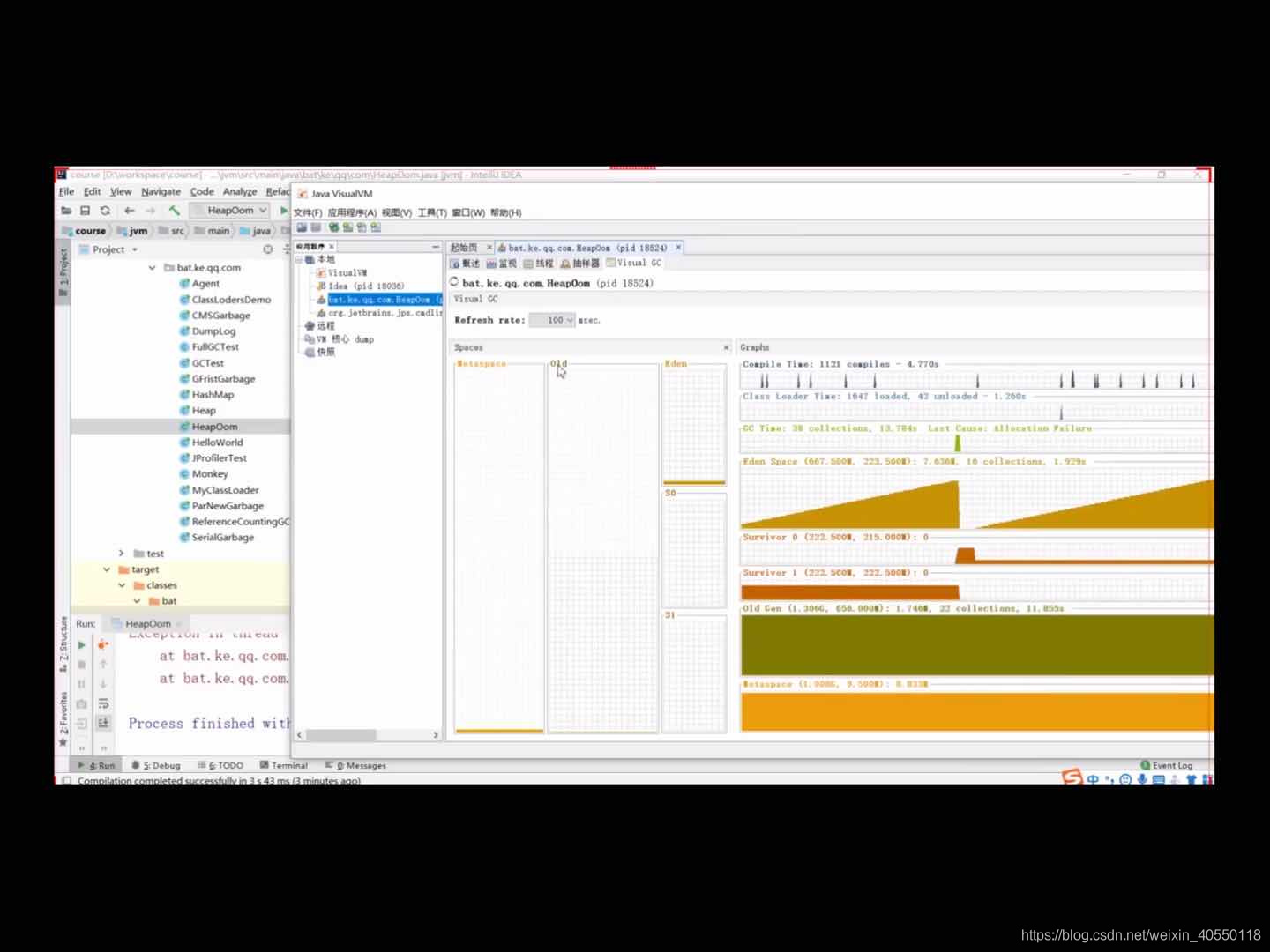
Task: Open the 0: Messages tool window
Action: [355, 765]
